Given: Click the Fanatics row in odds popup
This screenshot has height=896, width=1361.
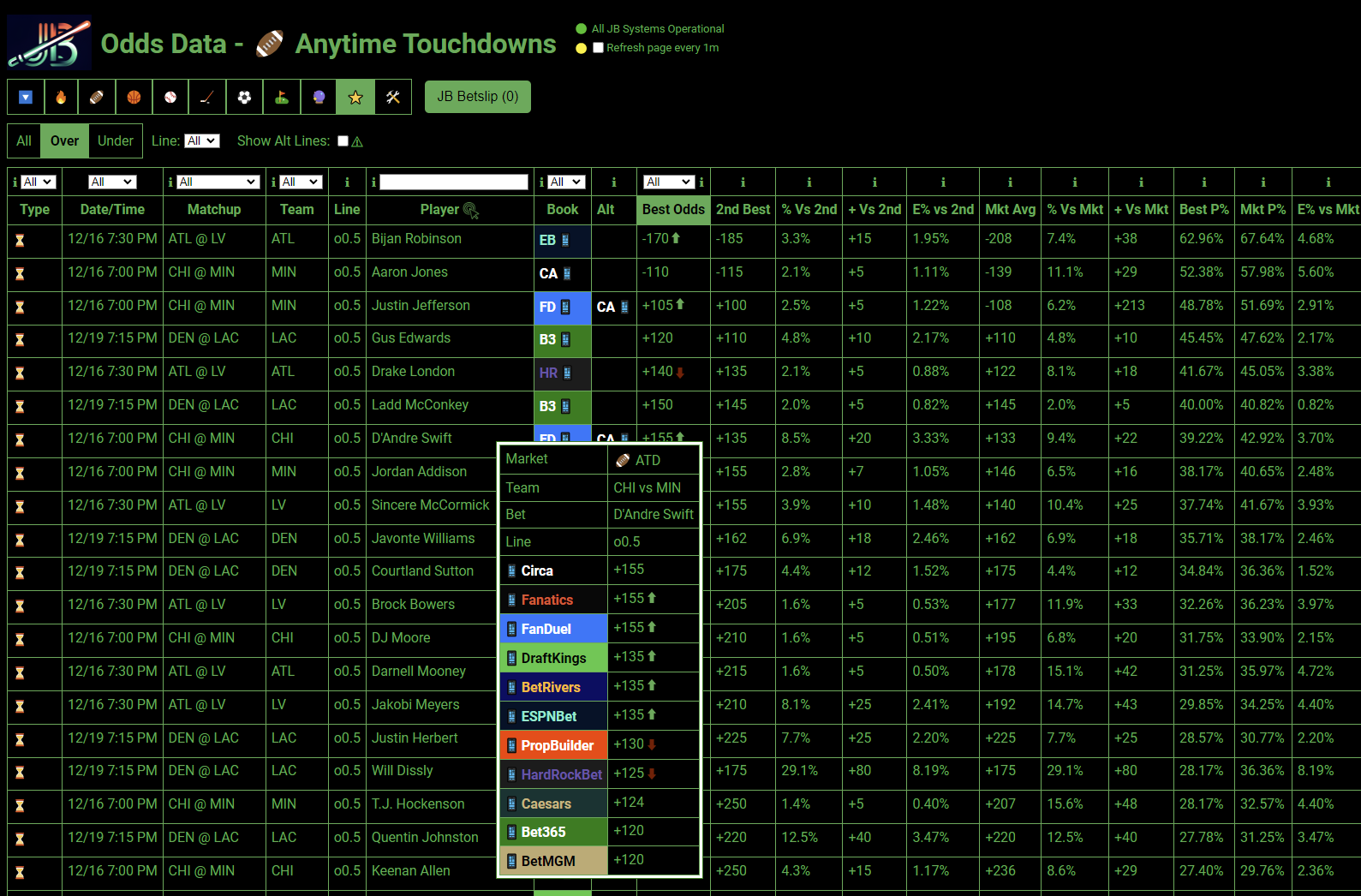Looking at the screenshot, I should click(x=600, y=600).
